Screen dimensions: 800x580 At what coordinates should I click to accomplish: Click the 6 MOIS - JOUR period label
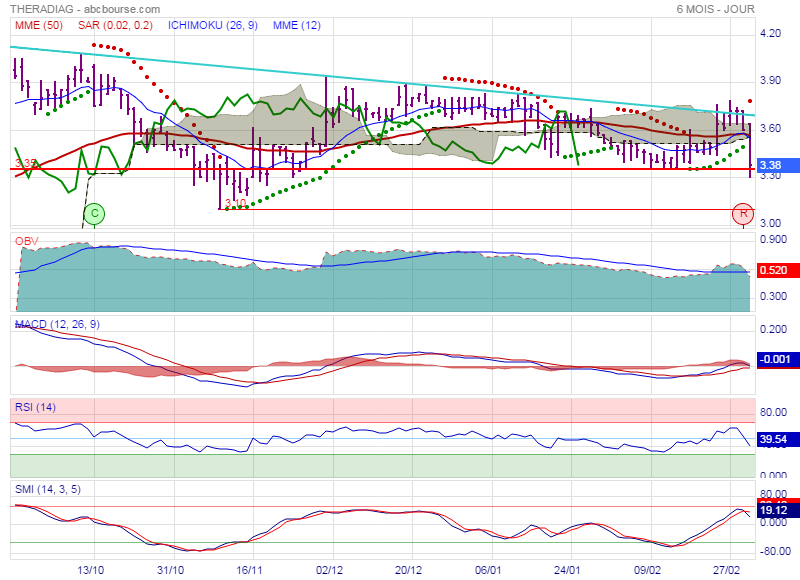[720, 8]
